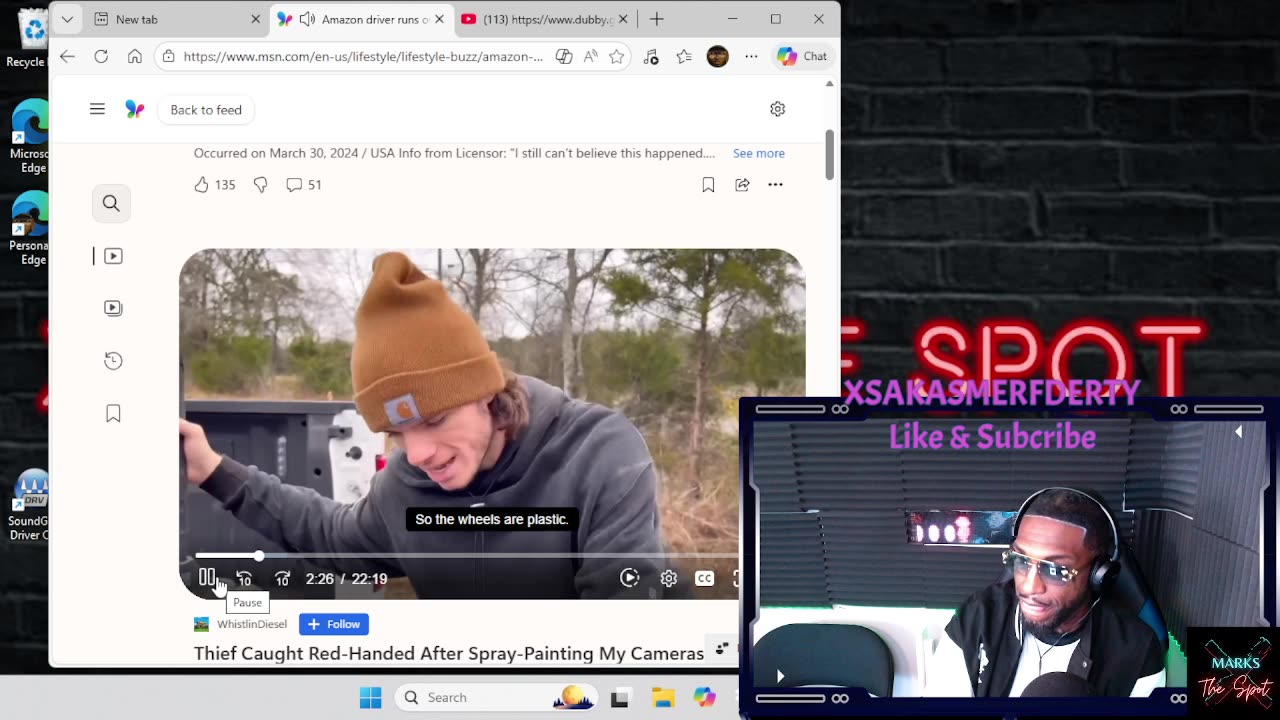
Task: Open history in the MSN sidebar
Action: 113,361
